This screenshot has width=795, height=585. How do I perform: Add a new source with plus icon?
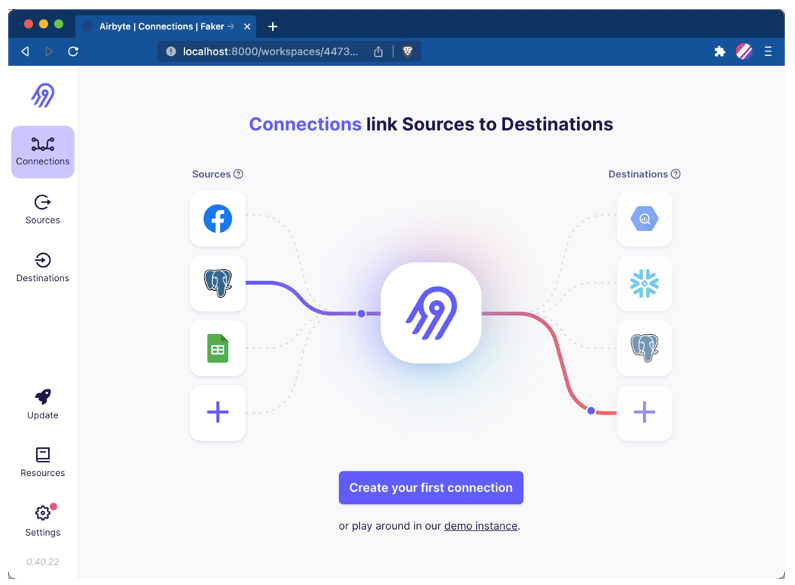click(x=218, y=412)
